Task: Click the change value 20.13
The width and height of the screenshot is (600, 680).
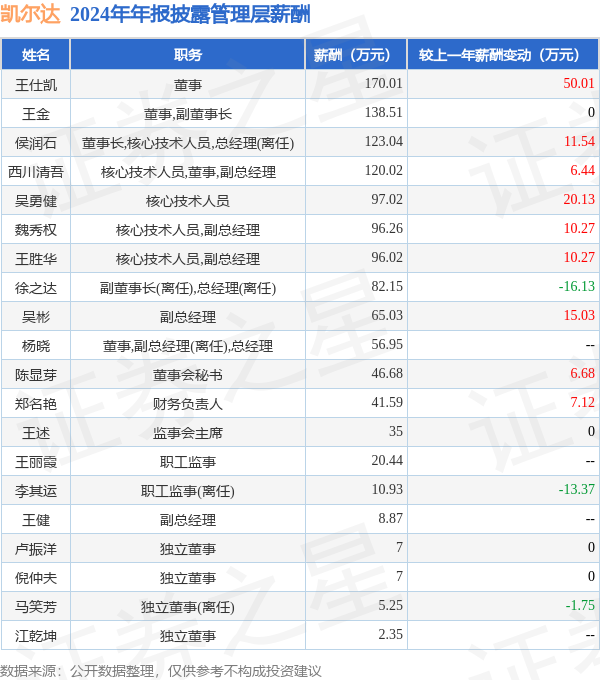Action: [x=579, y=199]
